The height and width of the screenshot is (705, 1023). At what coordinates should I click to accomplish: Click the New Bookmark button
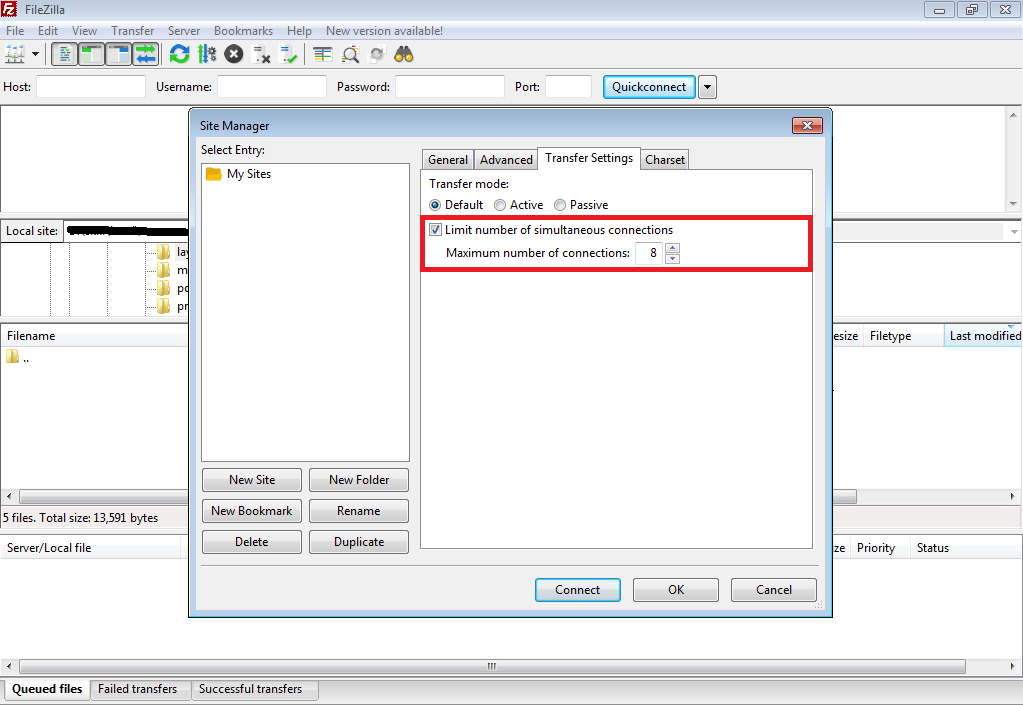252,511
